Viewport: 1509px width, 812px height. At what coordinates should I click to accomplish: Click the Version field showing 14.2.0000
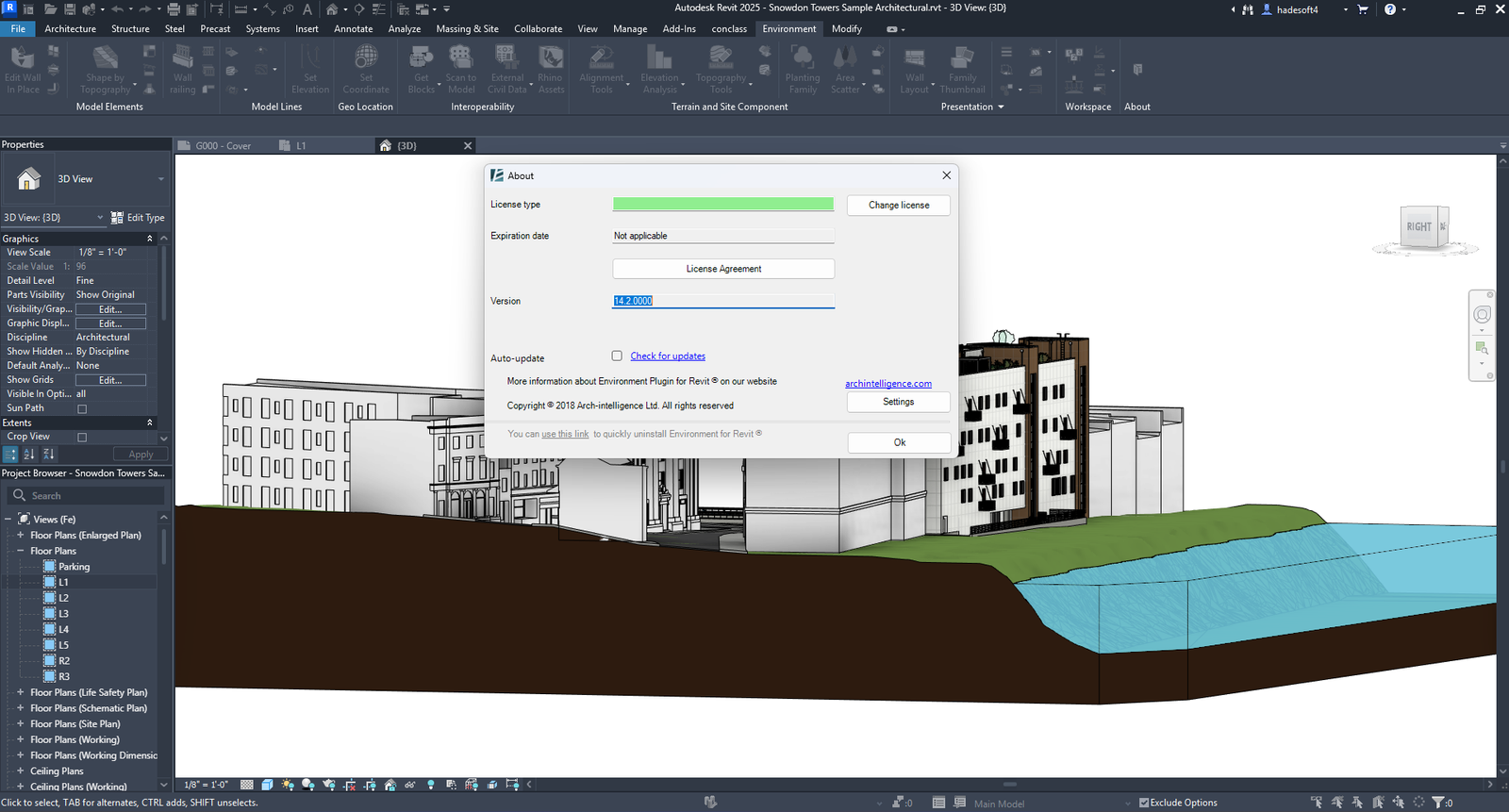723,301
